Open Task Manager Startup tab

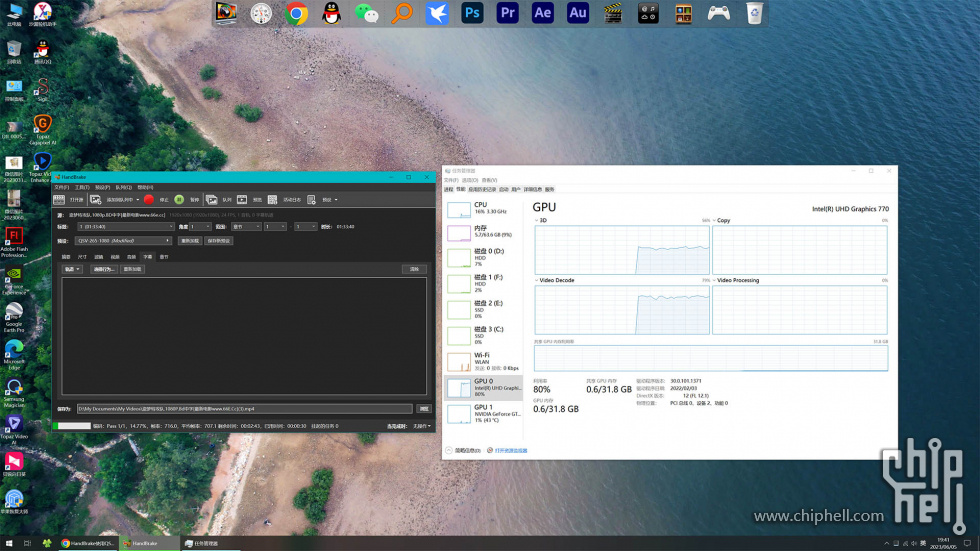click(x=504, y=189)
